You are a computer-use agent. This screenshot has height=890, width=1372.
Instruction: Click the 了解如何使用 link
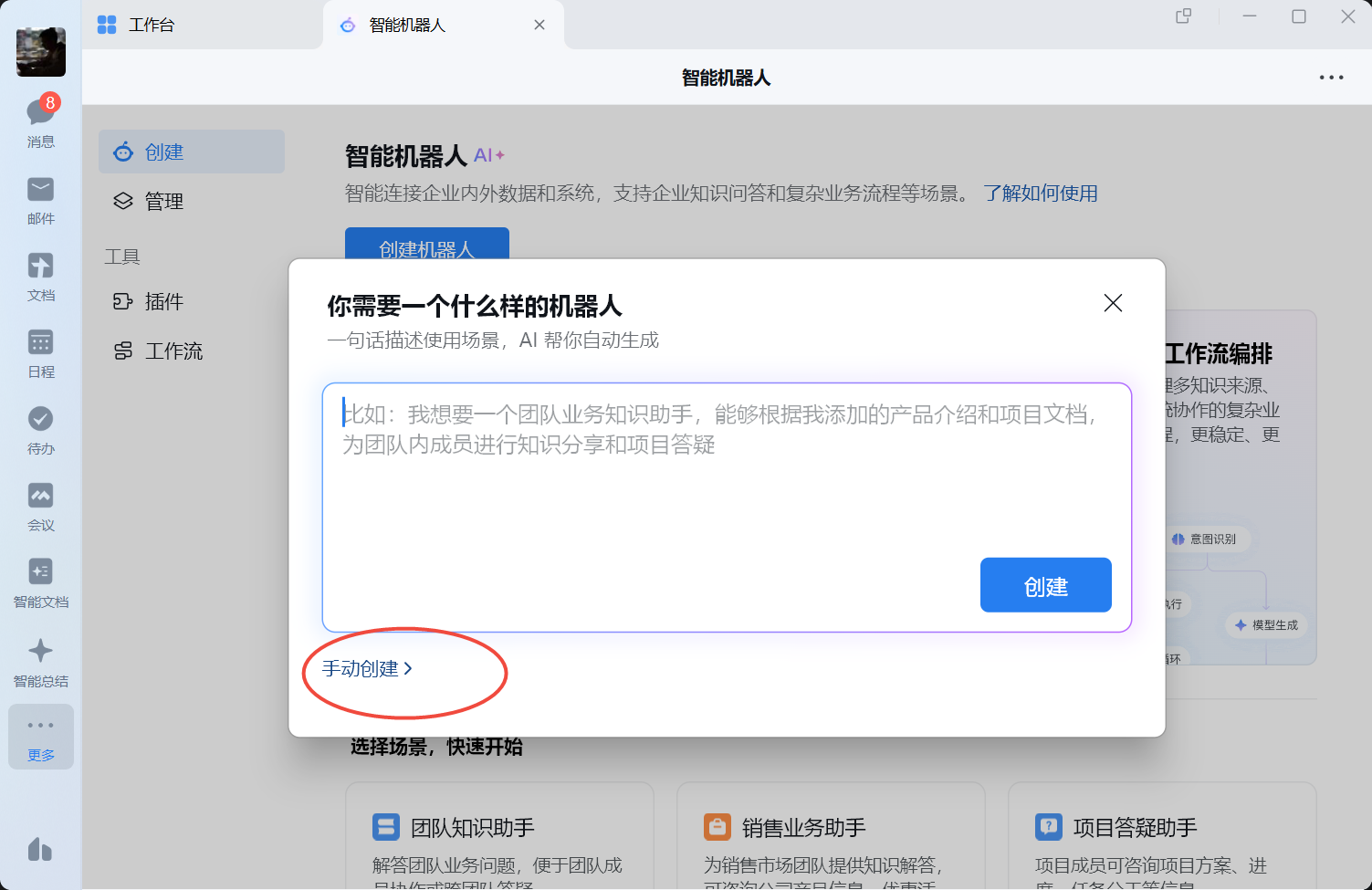point(1041,194)
